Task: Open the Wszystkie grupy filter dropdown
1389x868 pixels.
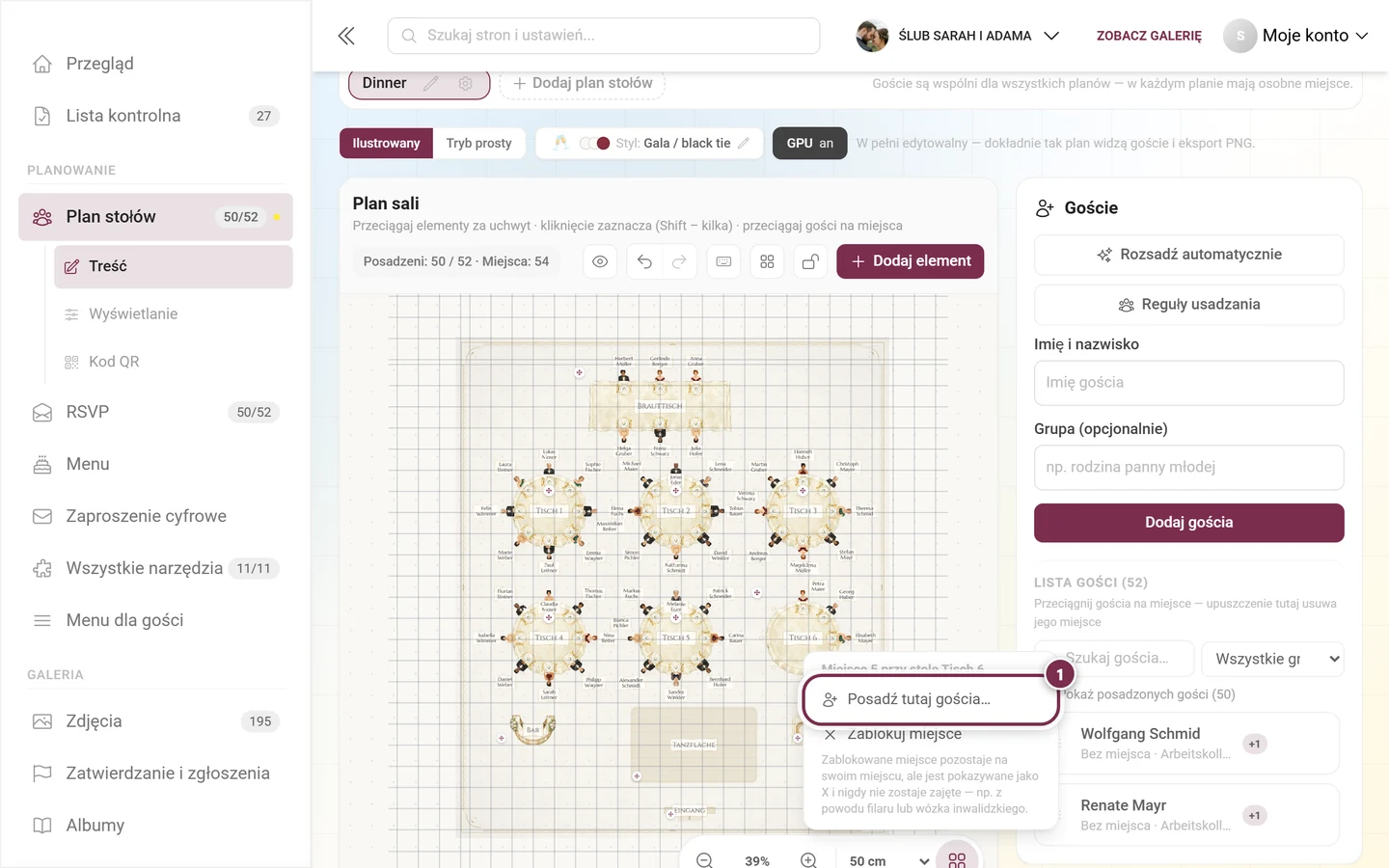Action: 1273,659
